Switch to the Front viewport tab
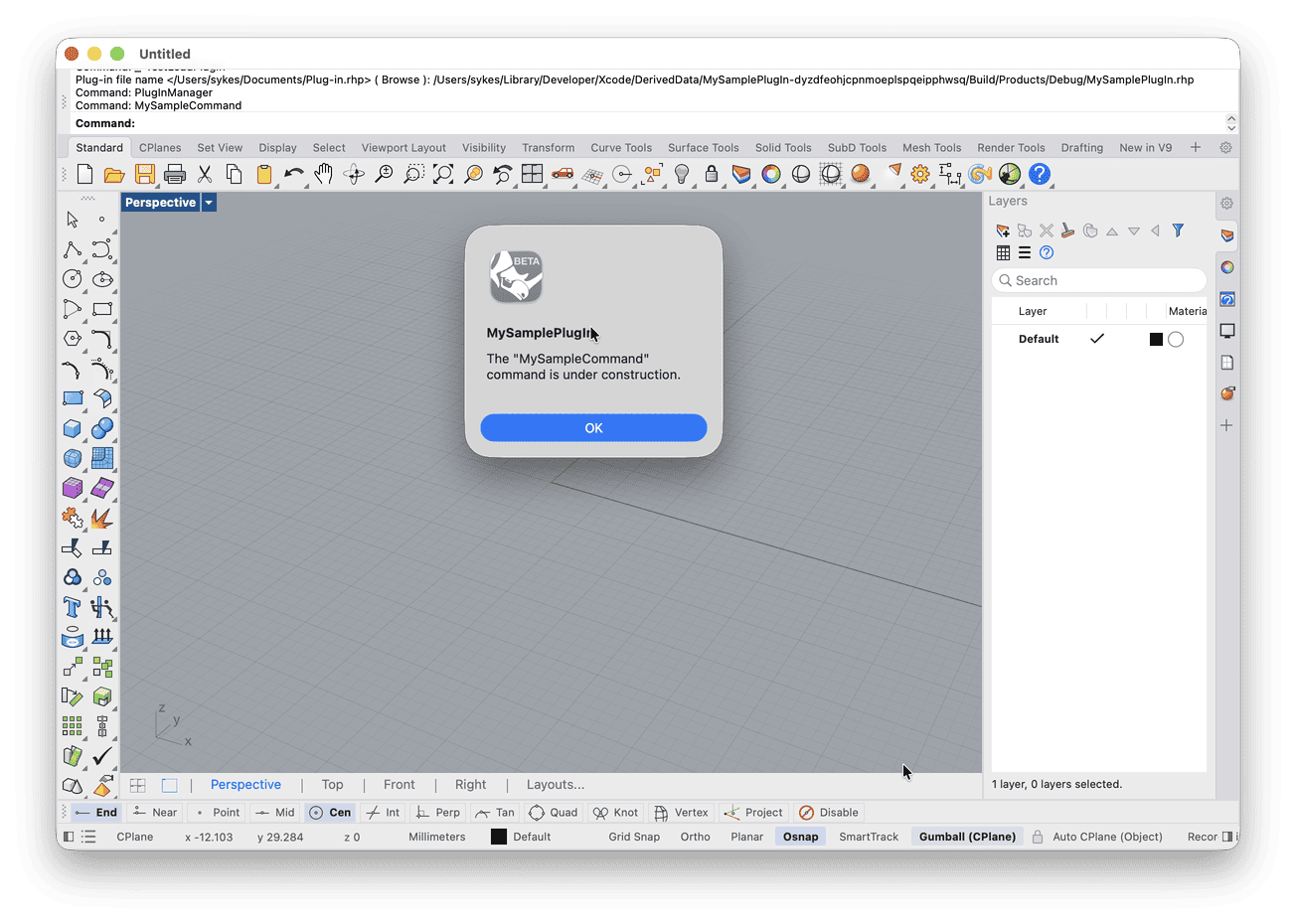 click(x=400, y=785)
